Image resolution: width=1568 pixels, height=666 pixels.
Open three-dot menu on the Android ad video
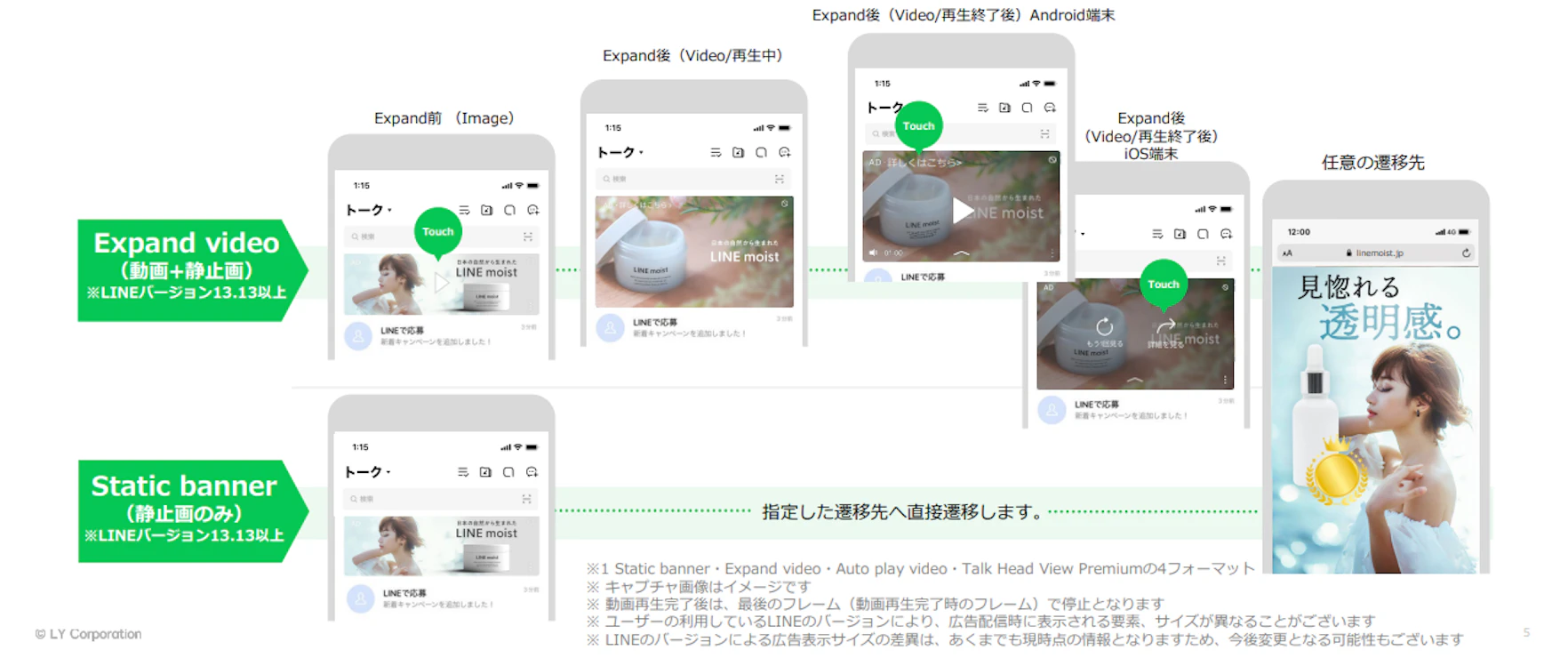[1052, 253]
